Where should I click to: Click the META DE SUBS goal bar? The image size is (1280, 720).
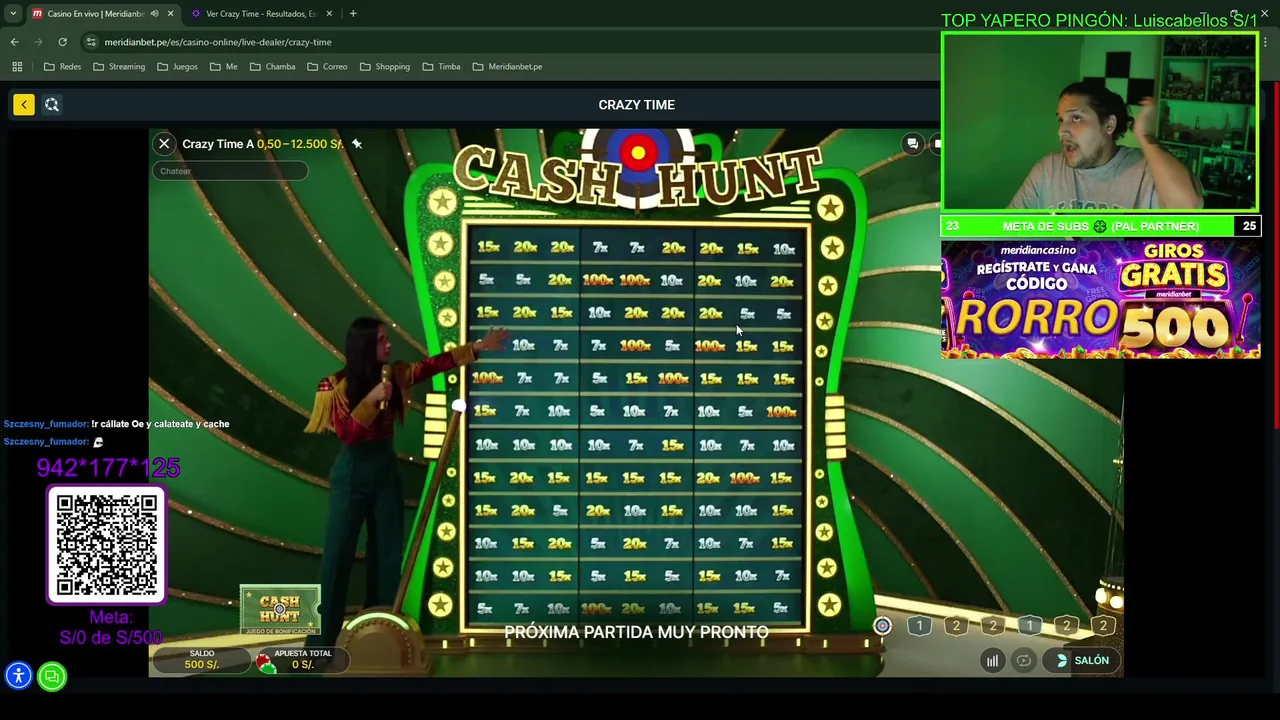1100,226
